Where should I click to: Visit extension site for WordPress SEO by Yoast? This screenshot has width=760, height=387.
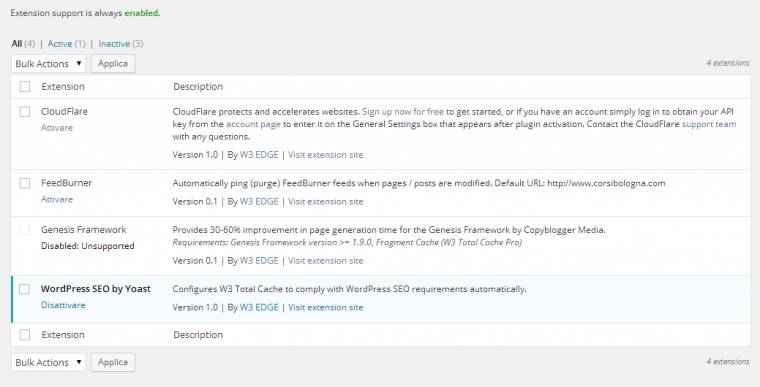[326, 307]
